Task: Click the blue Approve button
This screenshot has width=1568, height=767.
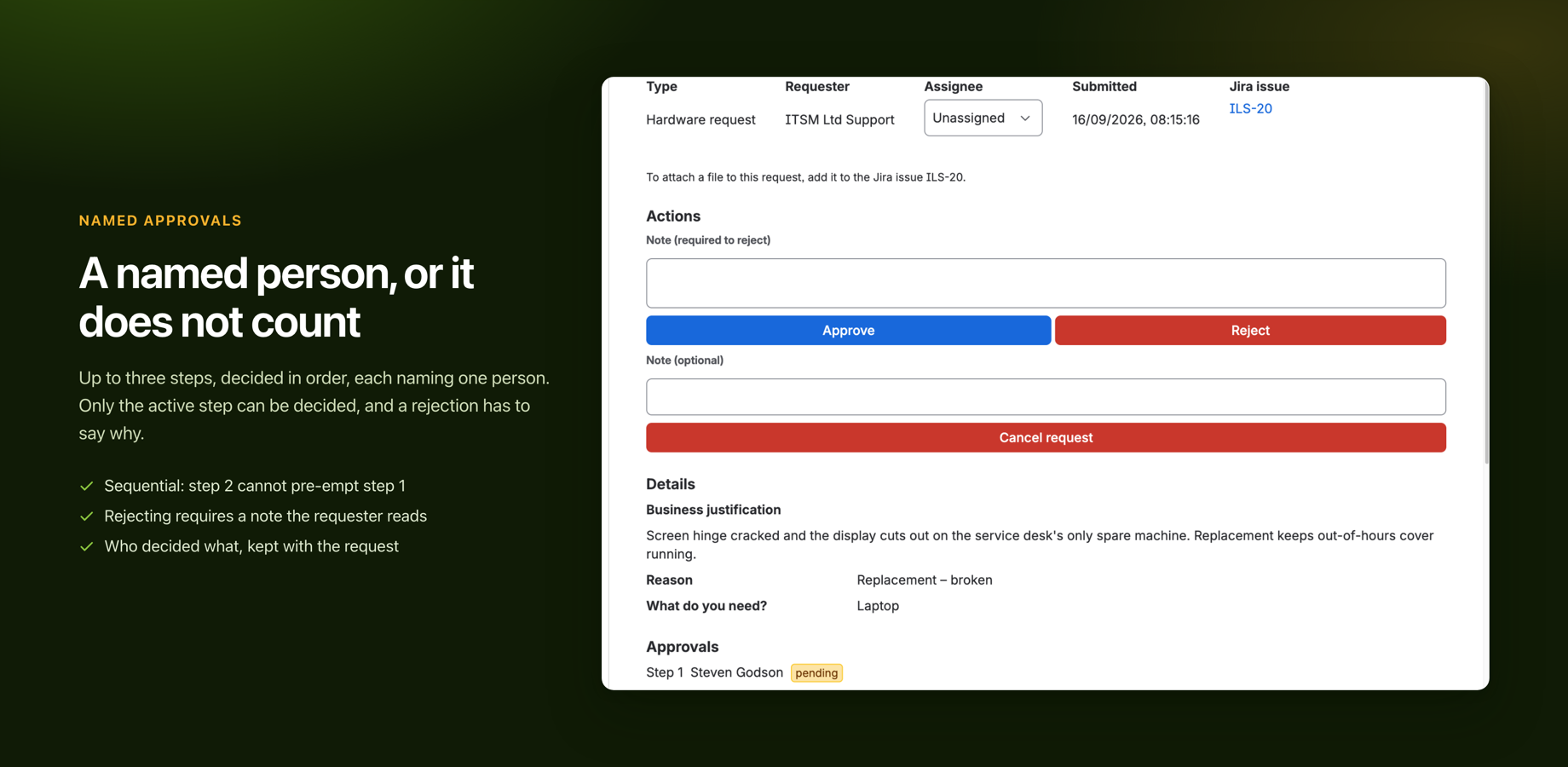Action: click(848, 331)
